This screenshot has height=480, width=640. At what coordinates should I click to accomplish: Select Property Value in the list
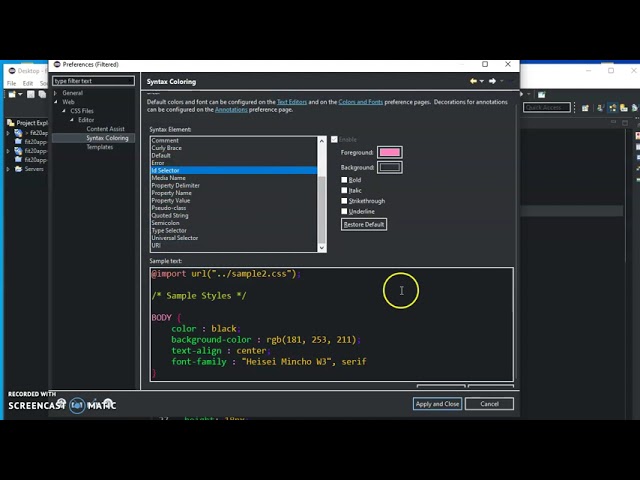(x=234, y=201)
